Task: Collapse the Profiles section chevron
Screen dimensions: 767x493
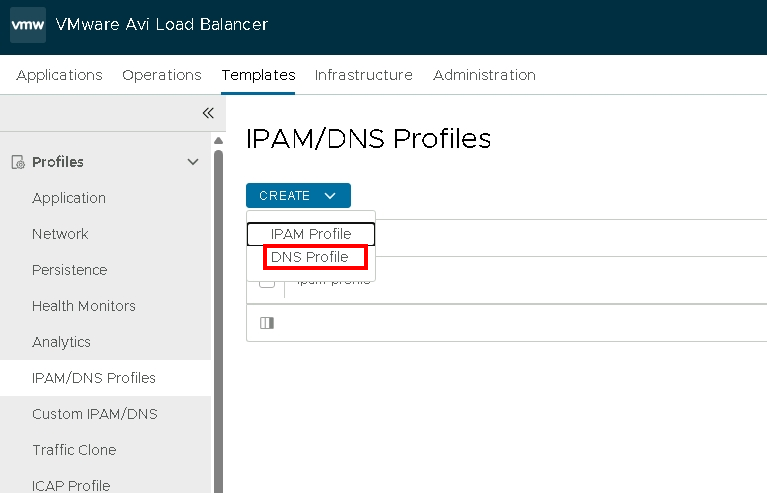Action: tap(193, 162)
